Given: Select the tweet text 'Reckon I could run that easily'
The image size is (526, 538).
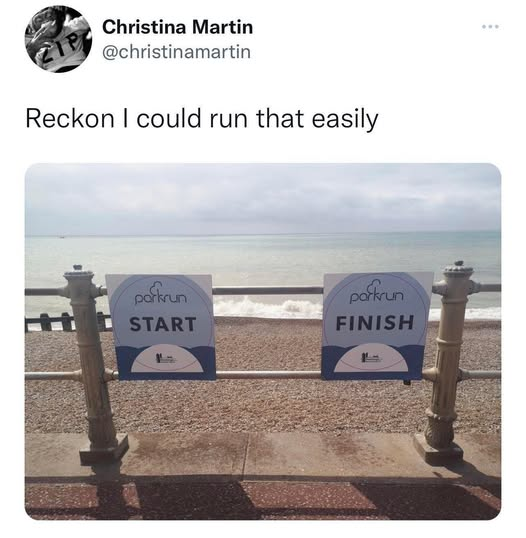Looking at the screenshot, I should coord(202,119).
